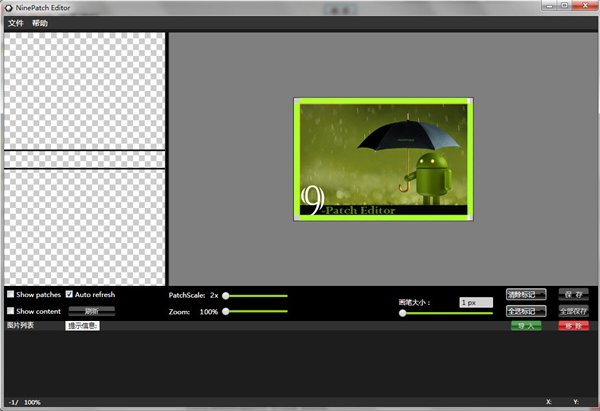Click the PatchScale 2x value
Image resolution: width=600 pixels, height=411 pixels.
coord(214,295)
